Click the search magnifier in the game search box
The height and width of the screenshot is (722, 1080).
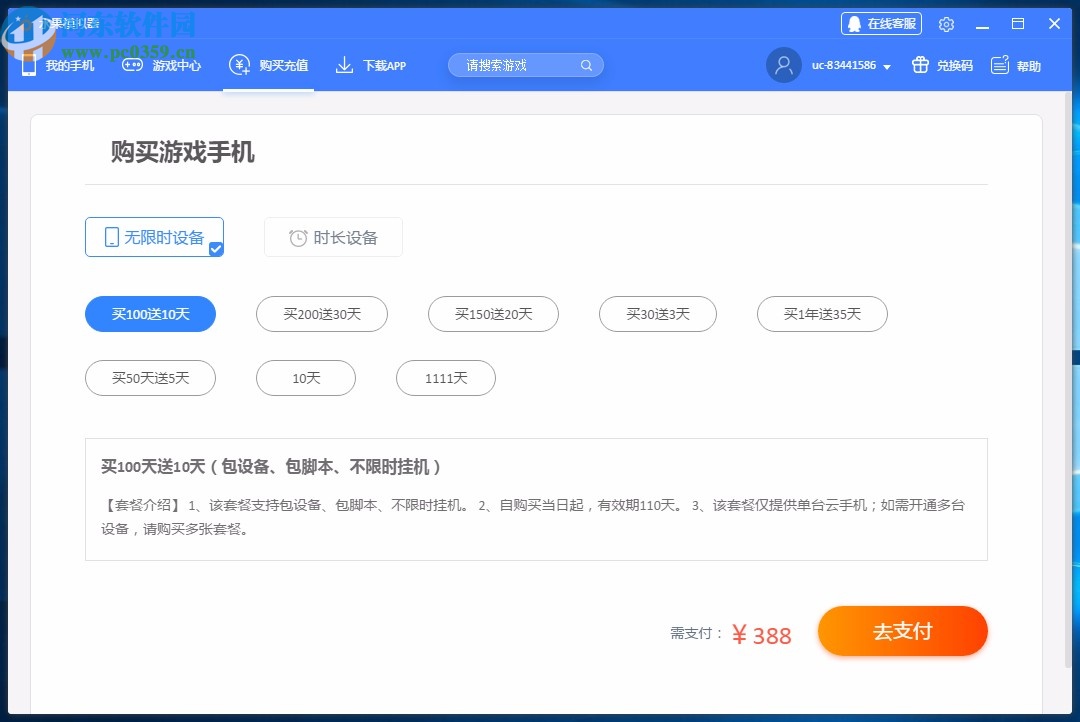tap(586, 64)
